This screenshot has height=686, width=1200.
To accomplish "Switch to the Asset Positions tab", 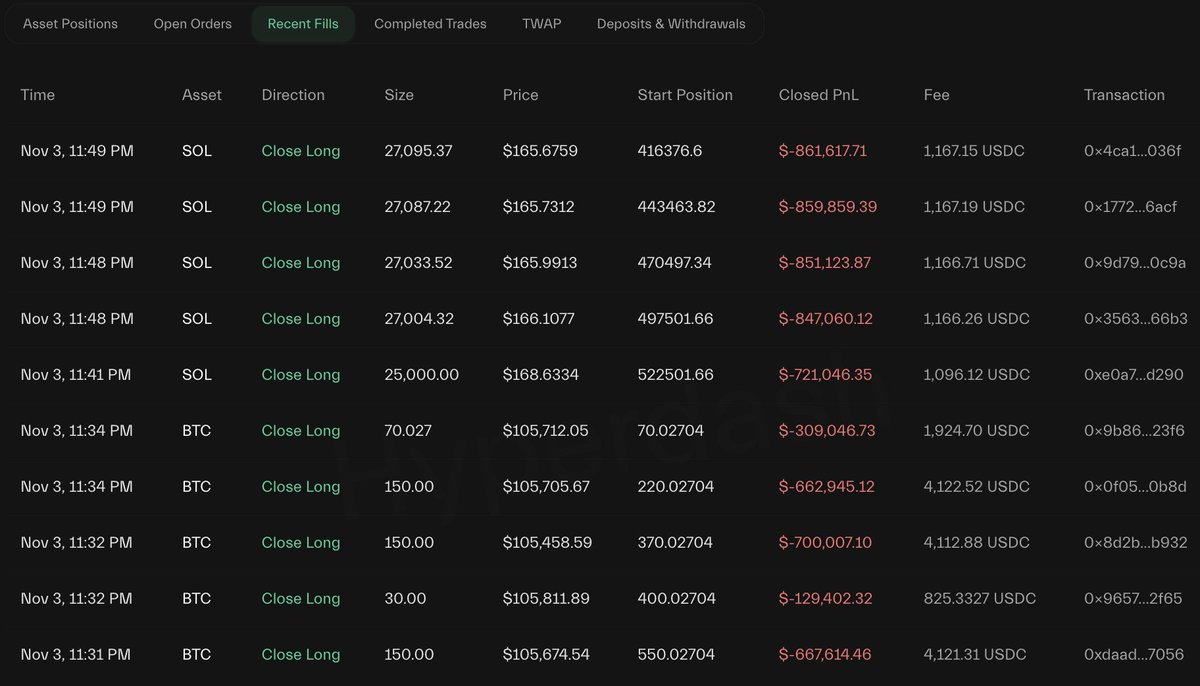I will 70,24.
